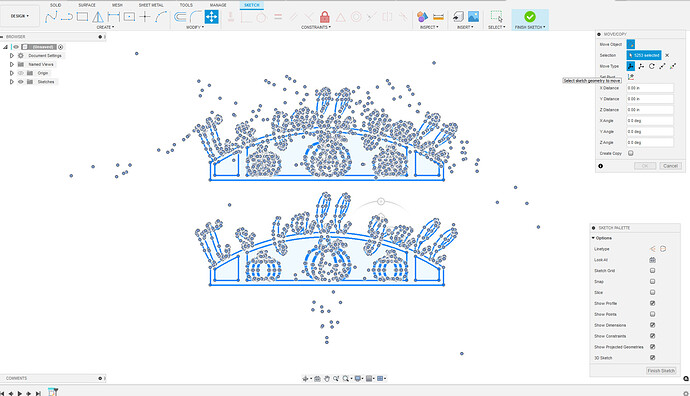This screenshot has width=690, height=396.
Task: Switch to the Surface tab
Action: pyautogui.click(x=87, y=5)
